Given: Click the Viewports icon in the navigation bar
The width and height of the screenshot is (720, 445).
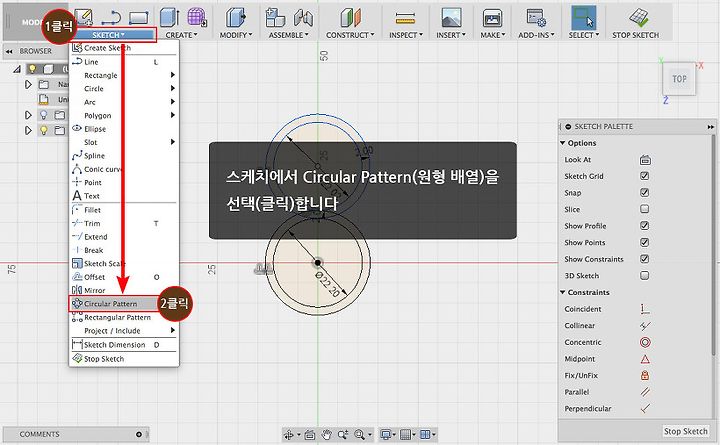Looking at the screenshot, I should click(x=425, y=434).
